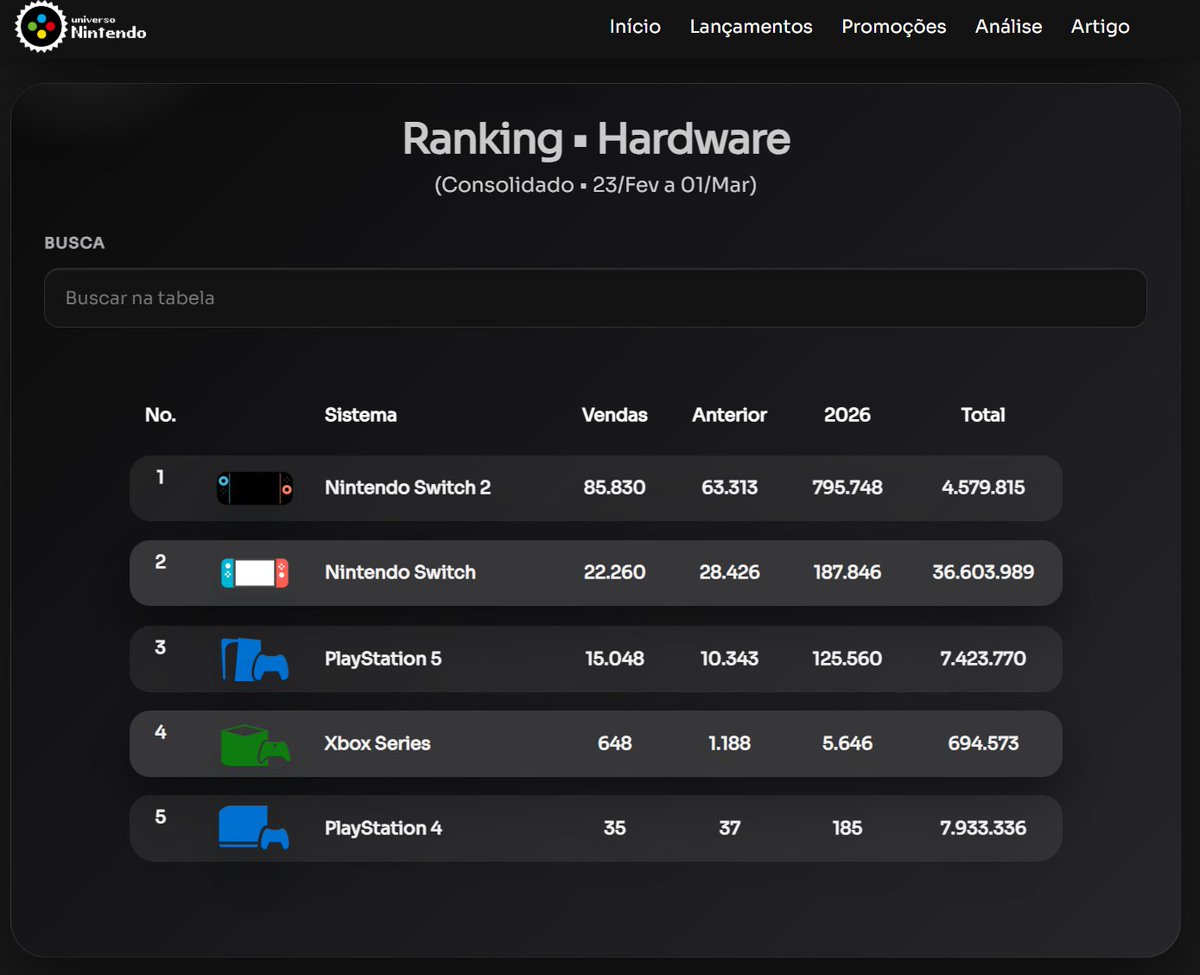Click the 10.343 previous-week value
The width and height of the screenshot is (1200, 975).
(730, 659)
